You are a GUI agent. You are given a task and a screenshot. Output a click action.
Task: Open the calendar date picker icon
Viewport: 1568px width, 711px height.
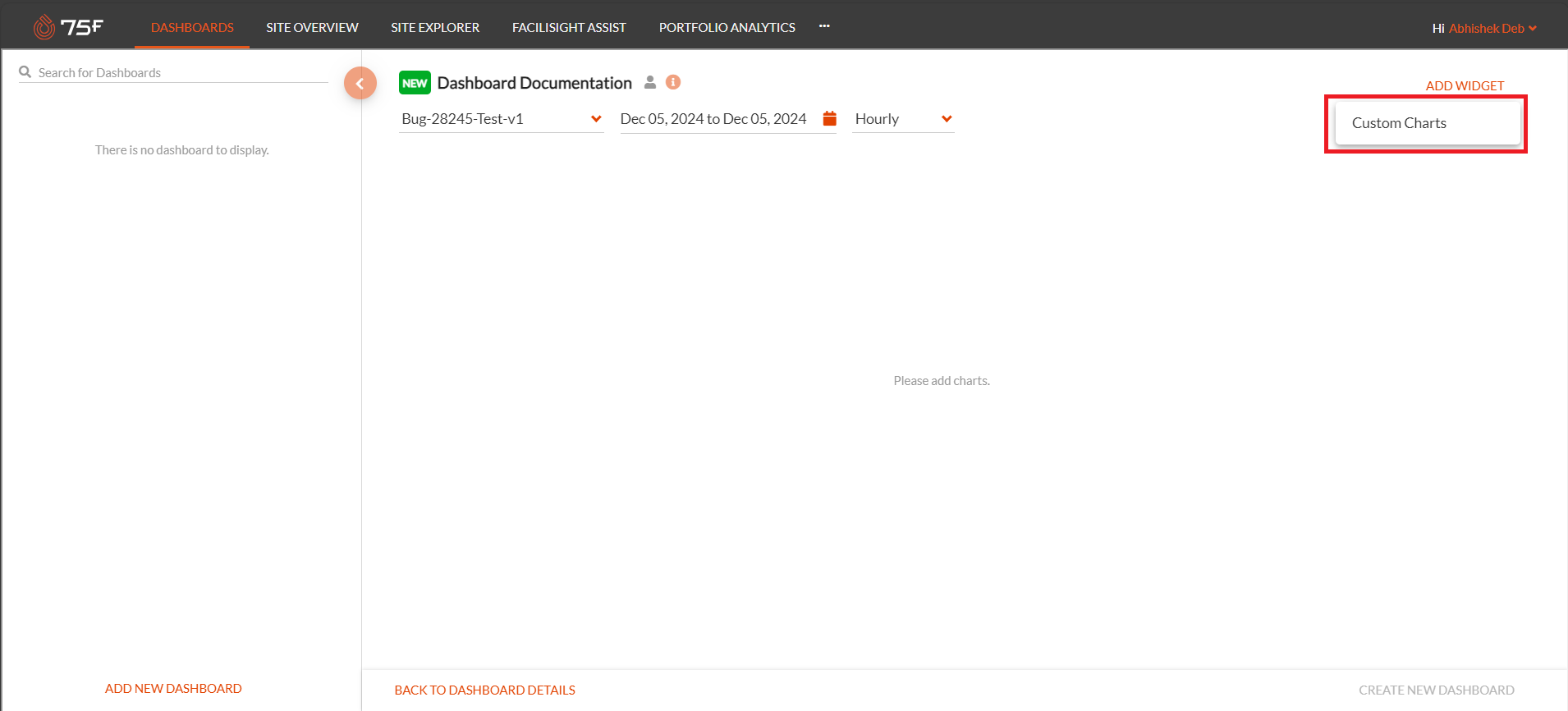(829, 119)
